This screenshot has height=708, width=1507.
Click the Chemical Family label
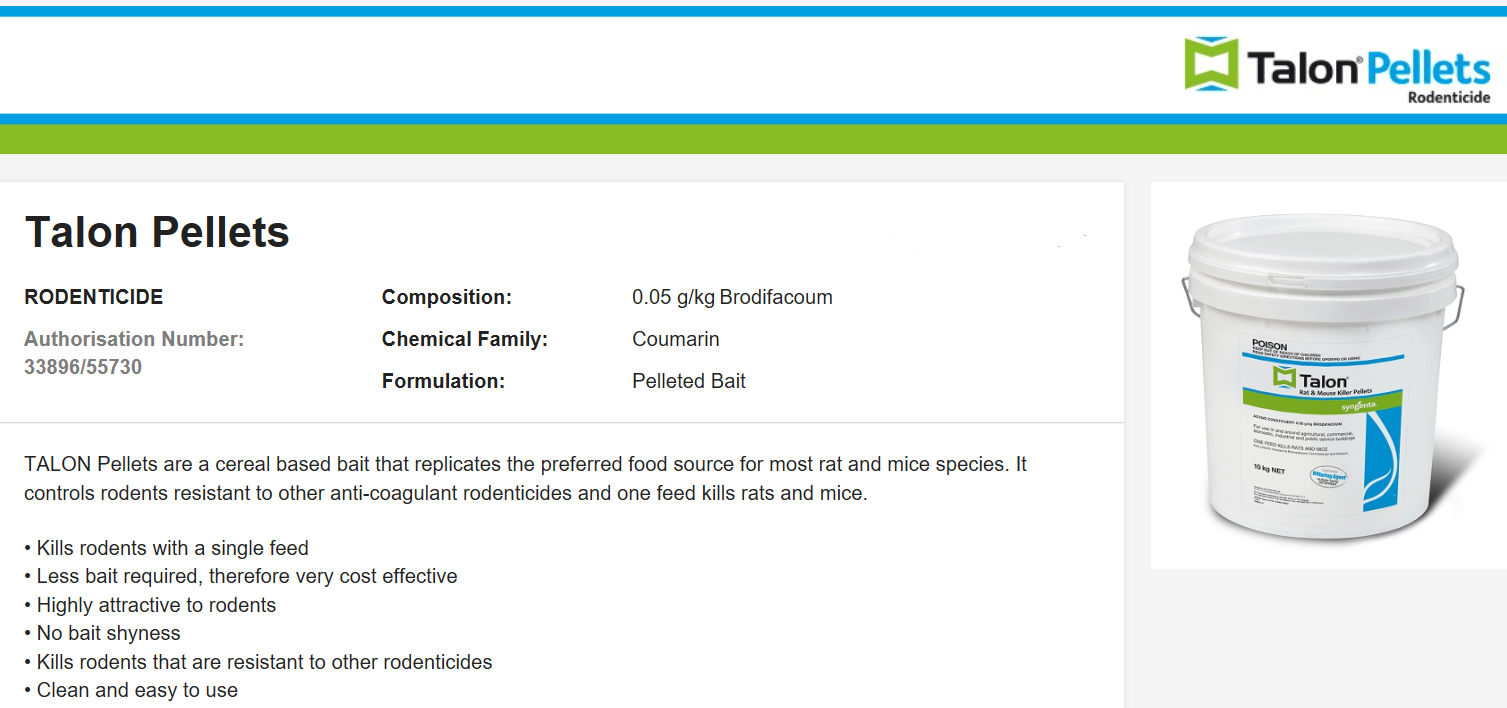click(465, 339)
